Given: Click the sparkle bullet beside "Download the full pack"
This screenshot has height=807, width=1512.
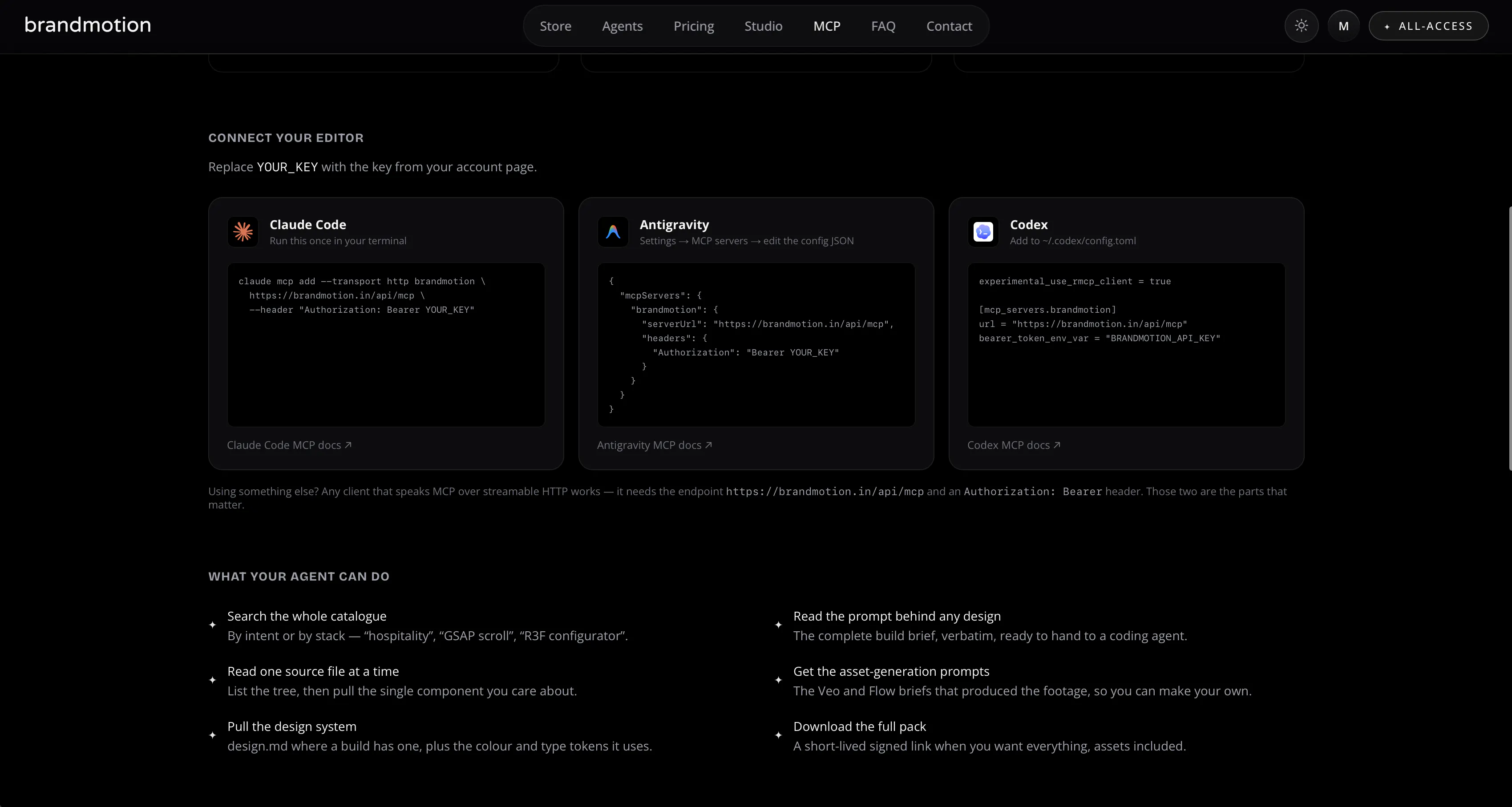Looking at the screenshot, I should [x=778, y=735].
